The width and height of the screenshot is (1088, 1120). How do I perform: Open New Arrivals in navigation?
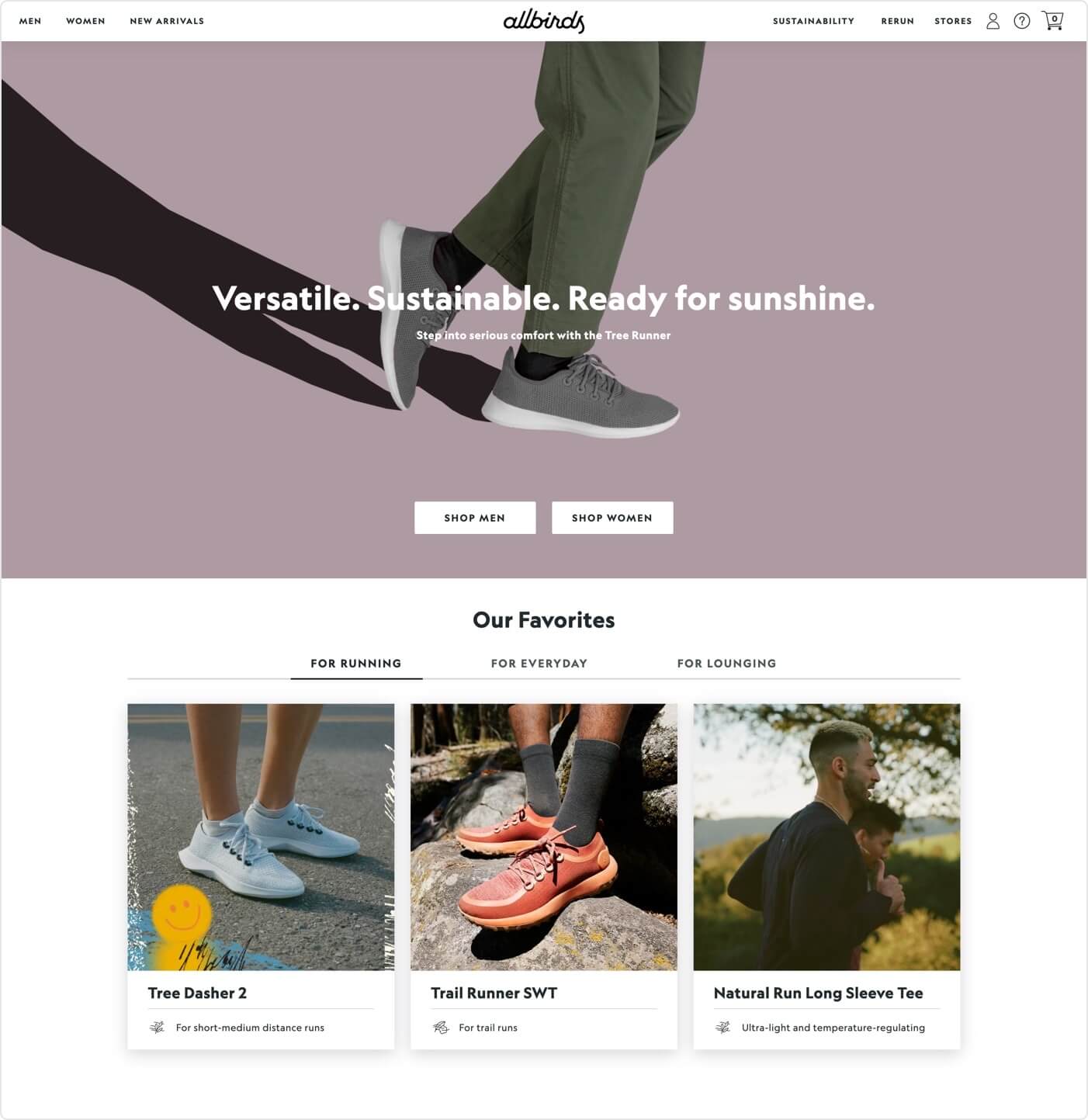[167, 21]
